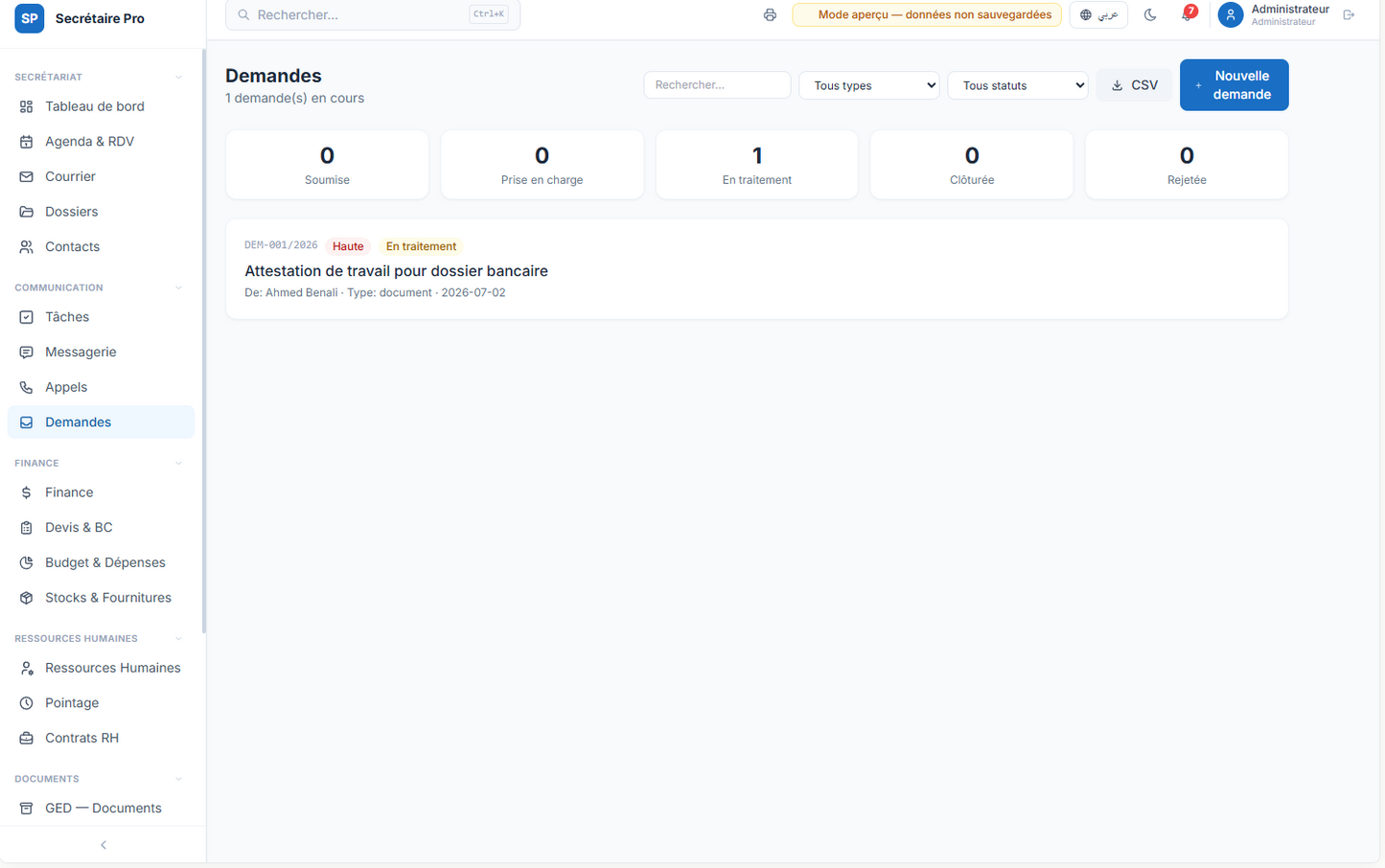Collapse the Finance section
This screenshot has width=1385, height=868.
178,463
